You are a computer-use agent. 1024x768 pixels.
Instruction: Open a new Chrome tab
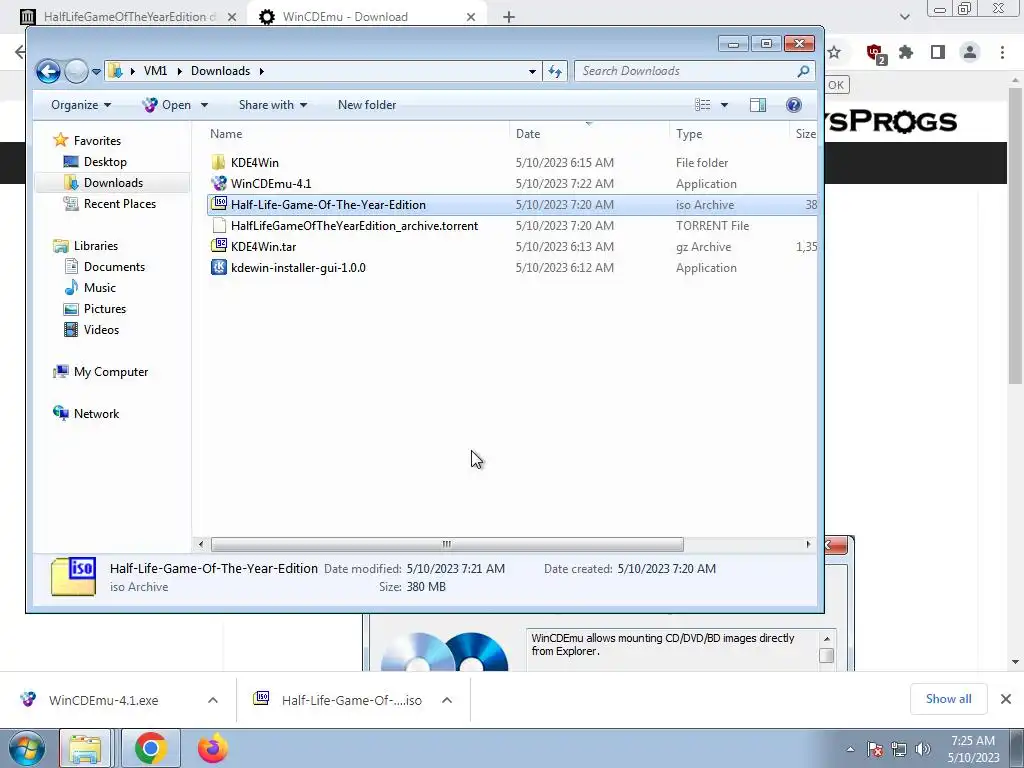click(509, 17)
